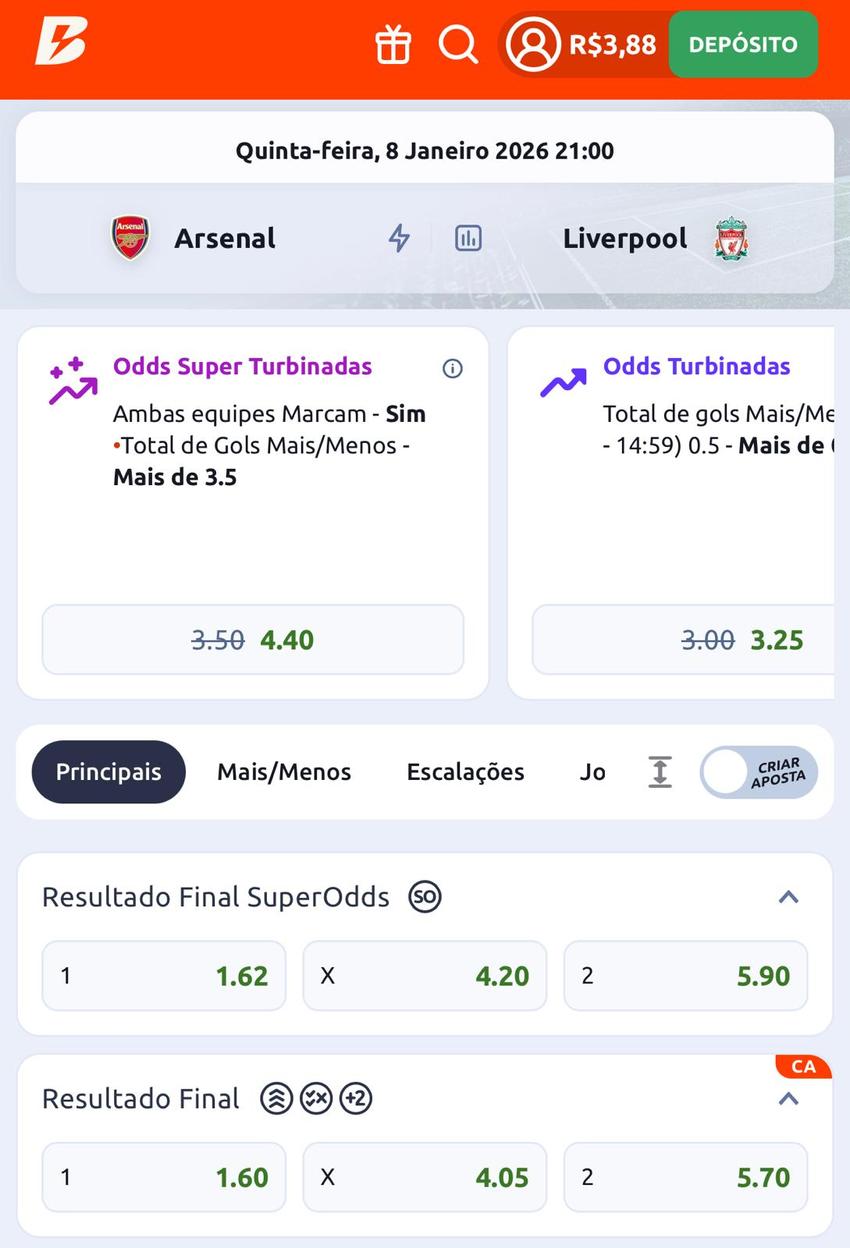This screenshot has height=1248, width=850.
Task: Click the R$3,88 balance display
Action: (612, 44)
